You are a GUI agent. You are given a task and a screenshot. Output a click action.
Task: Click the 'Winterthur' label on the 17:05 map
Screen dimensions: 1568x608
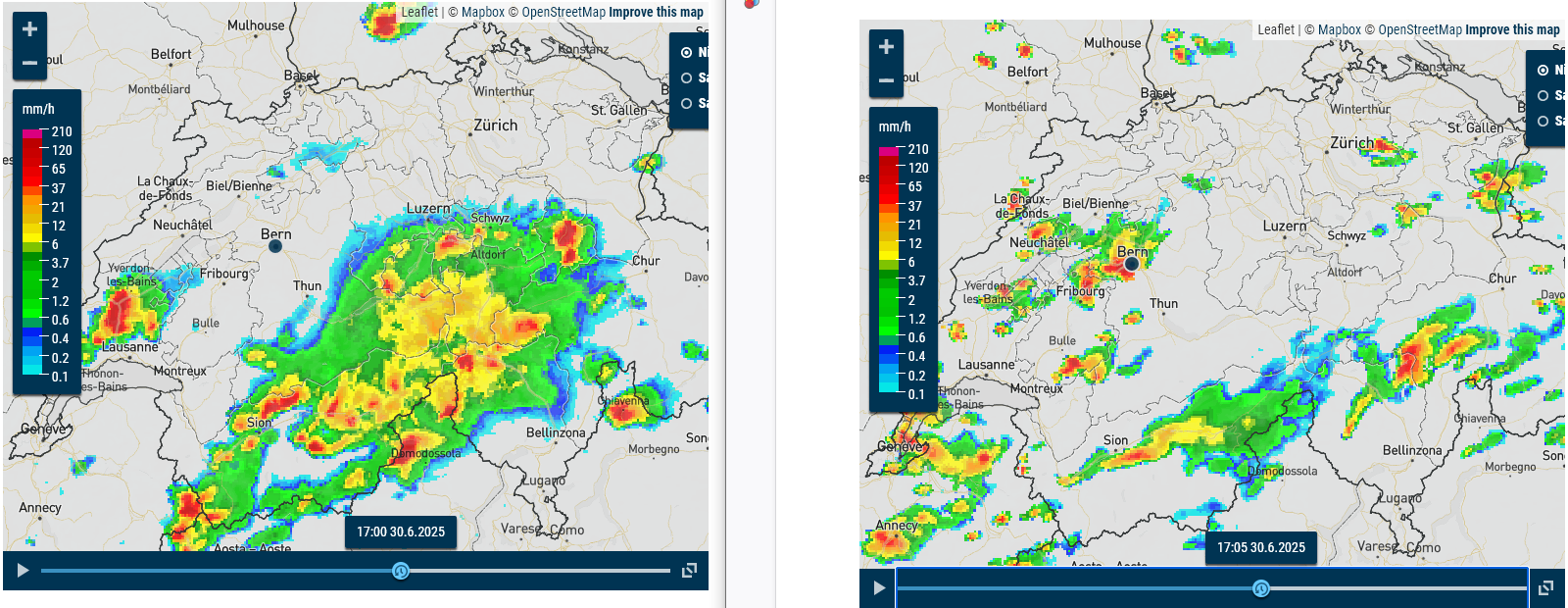[x=1360, y=109]
